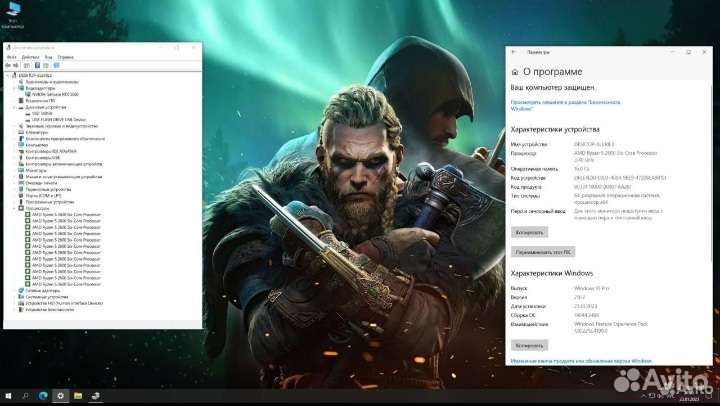Expand Компоненты программного обеспечения category
Screen dimensions: 720x406
[x=15, y=139]
